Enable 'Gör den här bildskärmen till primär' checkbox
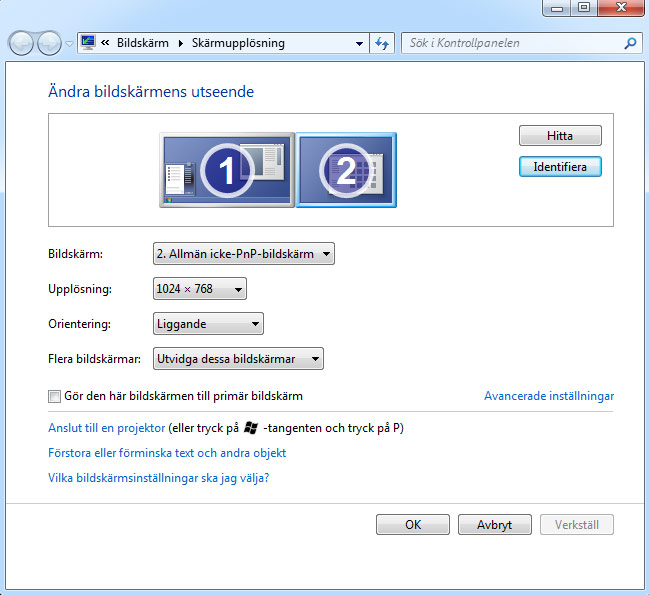This screenshot has height=595, width=649. 55,396
